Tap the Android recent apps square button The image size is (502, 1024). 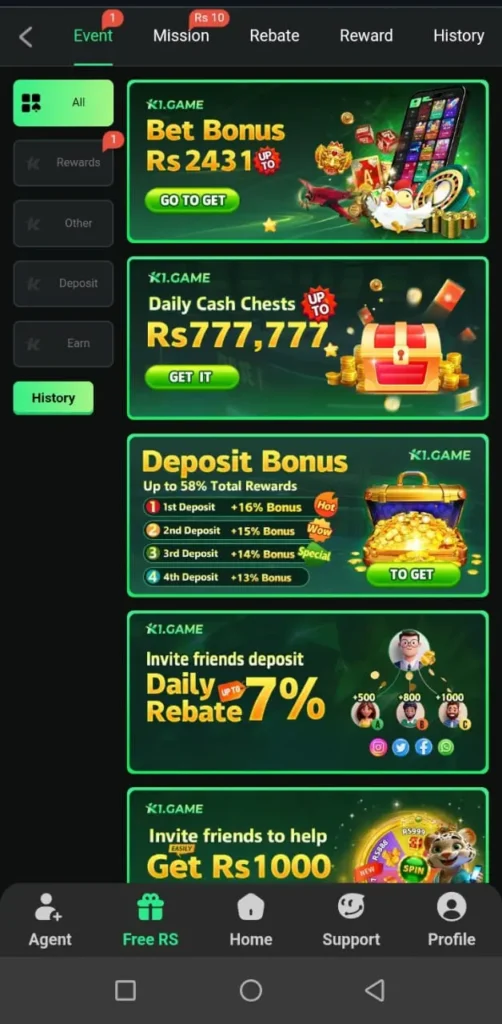pyautogui.click(x=125, y=991)
